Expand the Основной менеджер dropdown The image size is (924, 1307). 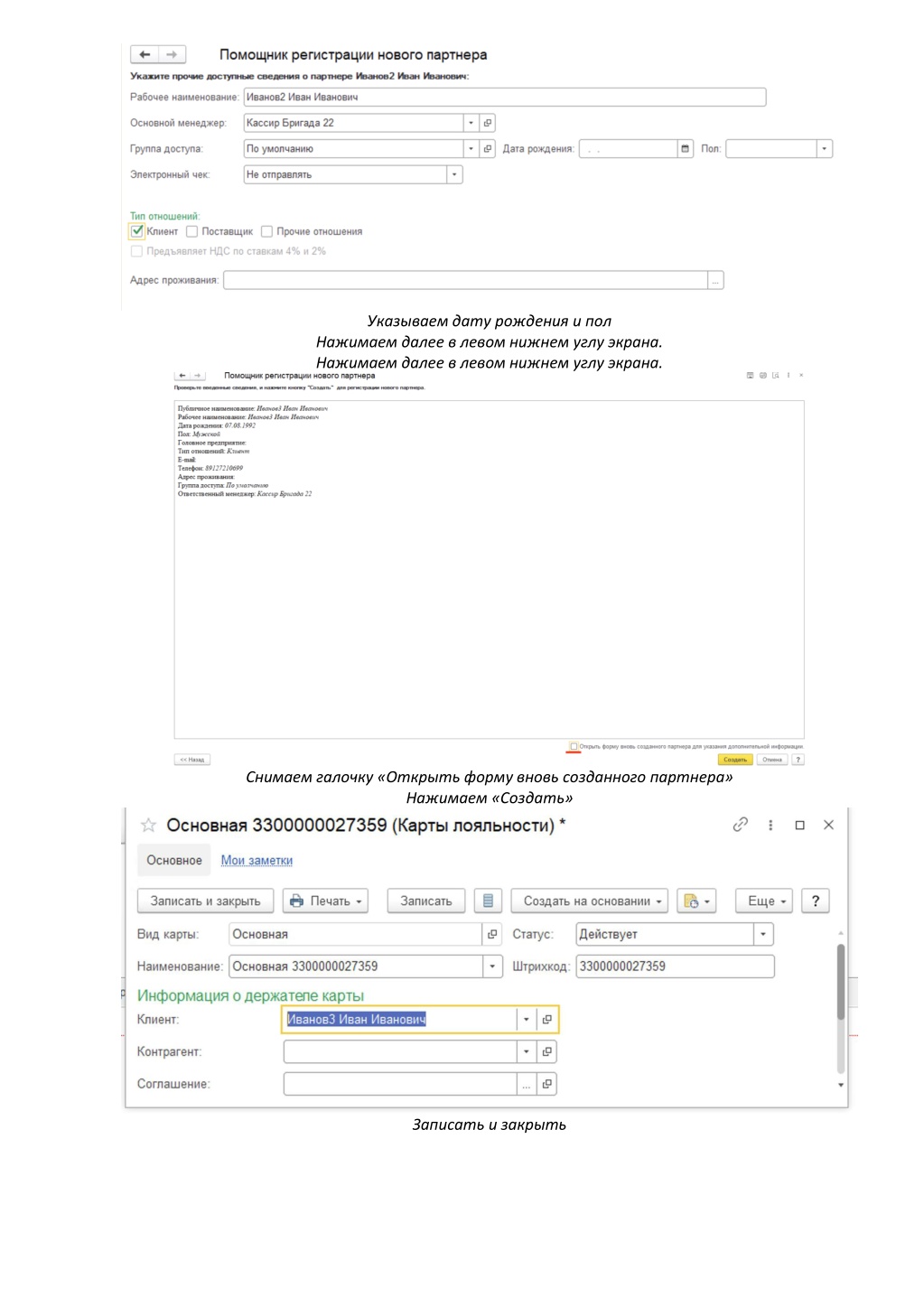point(471,123)
